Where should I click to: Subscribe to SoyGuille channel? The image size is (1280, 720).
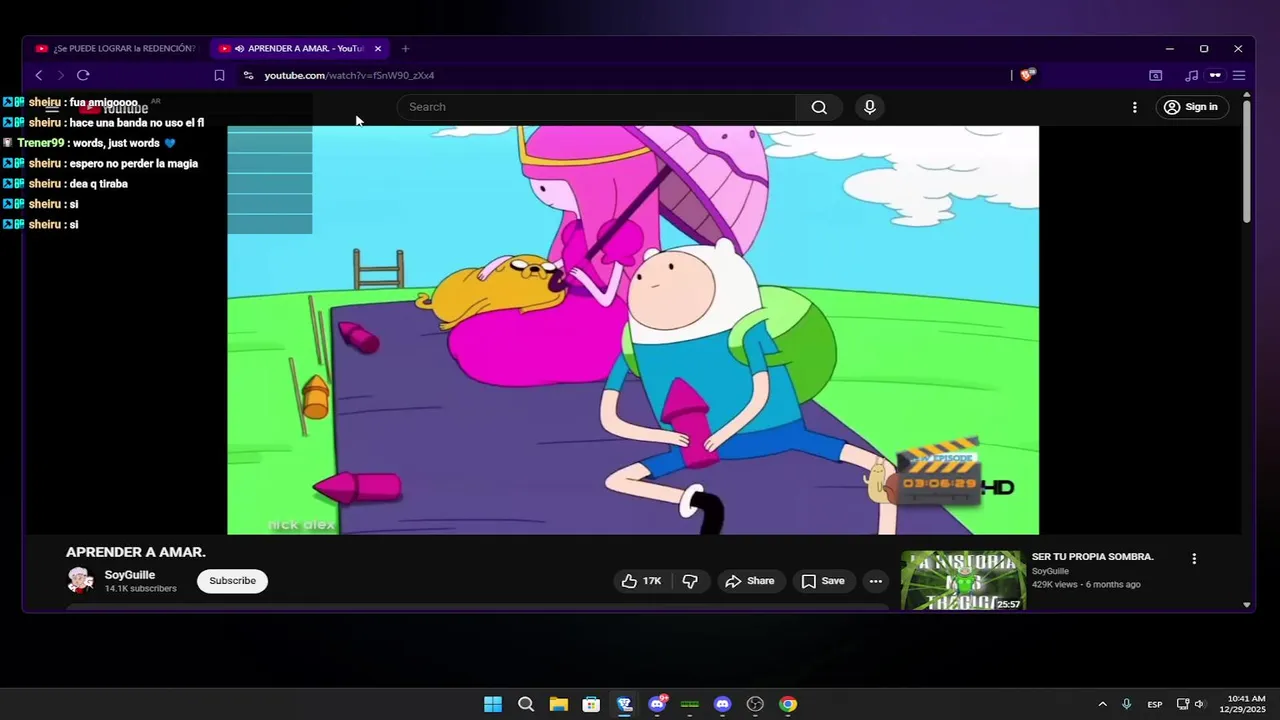click(x=232, y=581)
